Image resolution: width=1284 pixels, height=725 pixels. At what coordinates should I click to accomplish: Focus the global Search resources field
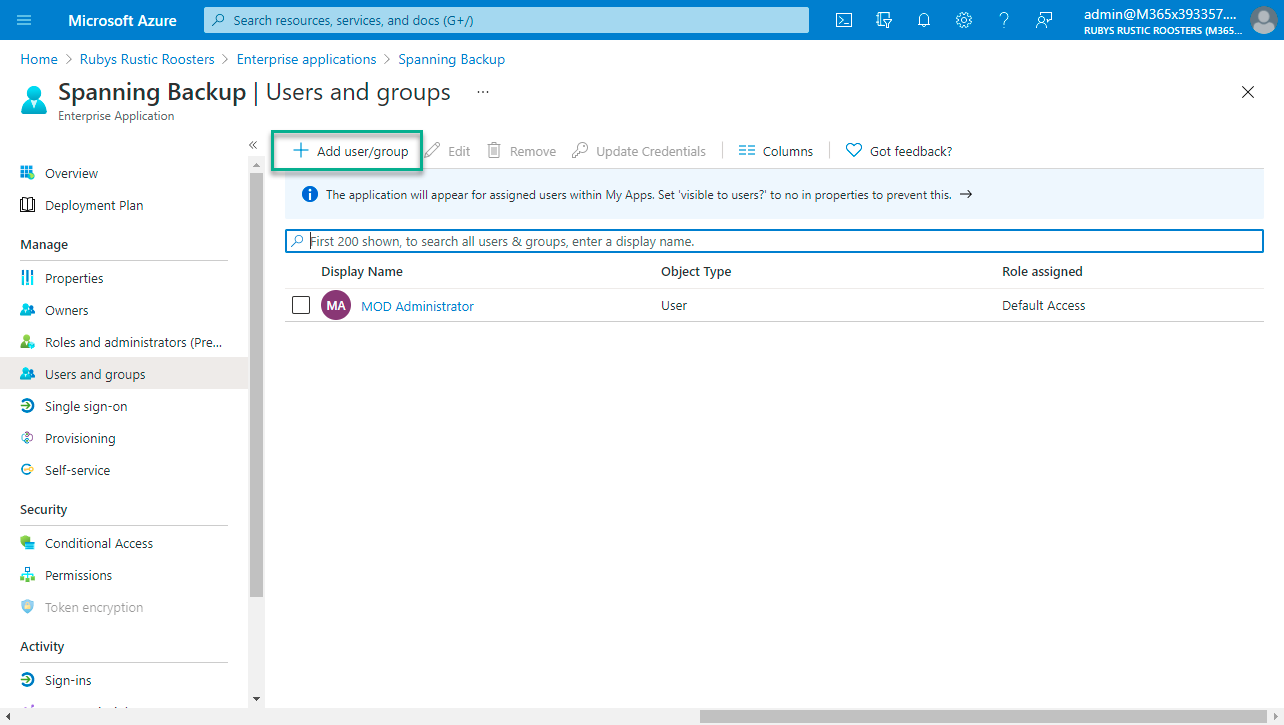506,20
